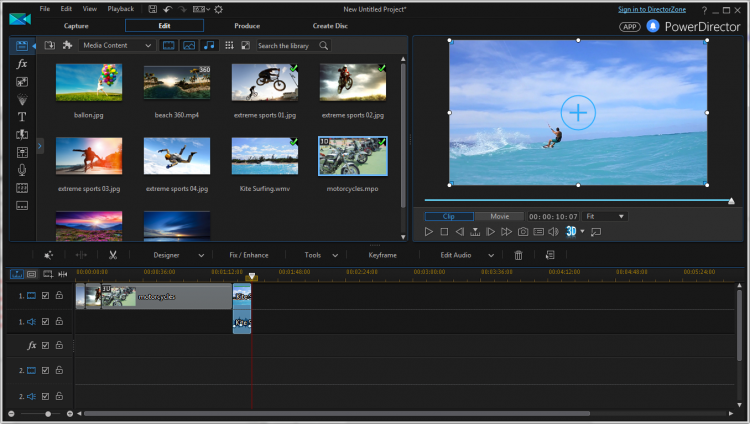
Task: Disable the fx effect track checkbox
Action: 46,346
